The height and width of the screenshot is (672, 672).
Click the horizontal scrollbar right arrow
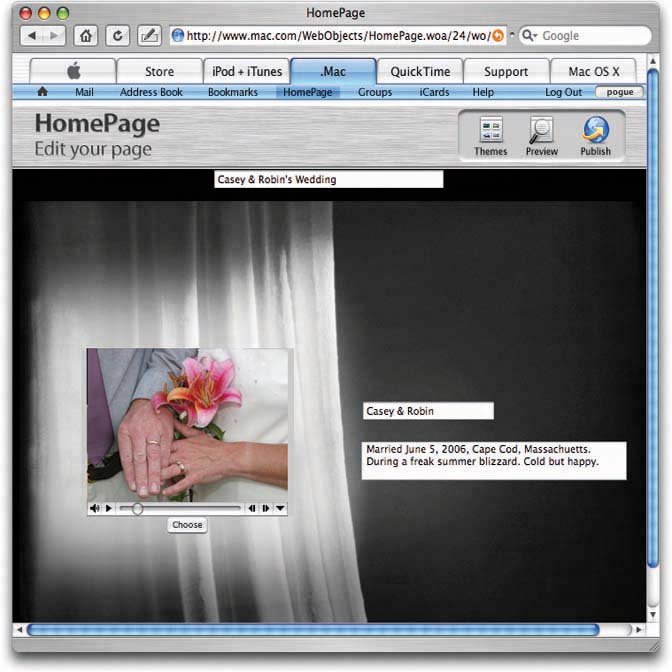coord(639,630)
